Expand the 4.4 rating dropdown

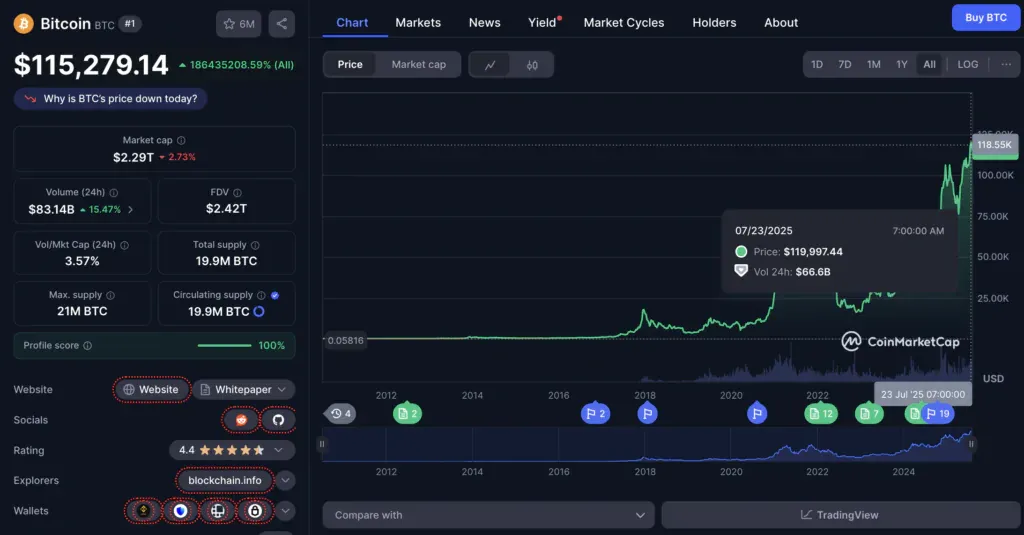[x=232, y=450]
